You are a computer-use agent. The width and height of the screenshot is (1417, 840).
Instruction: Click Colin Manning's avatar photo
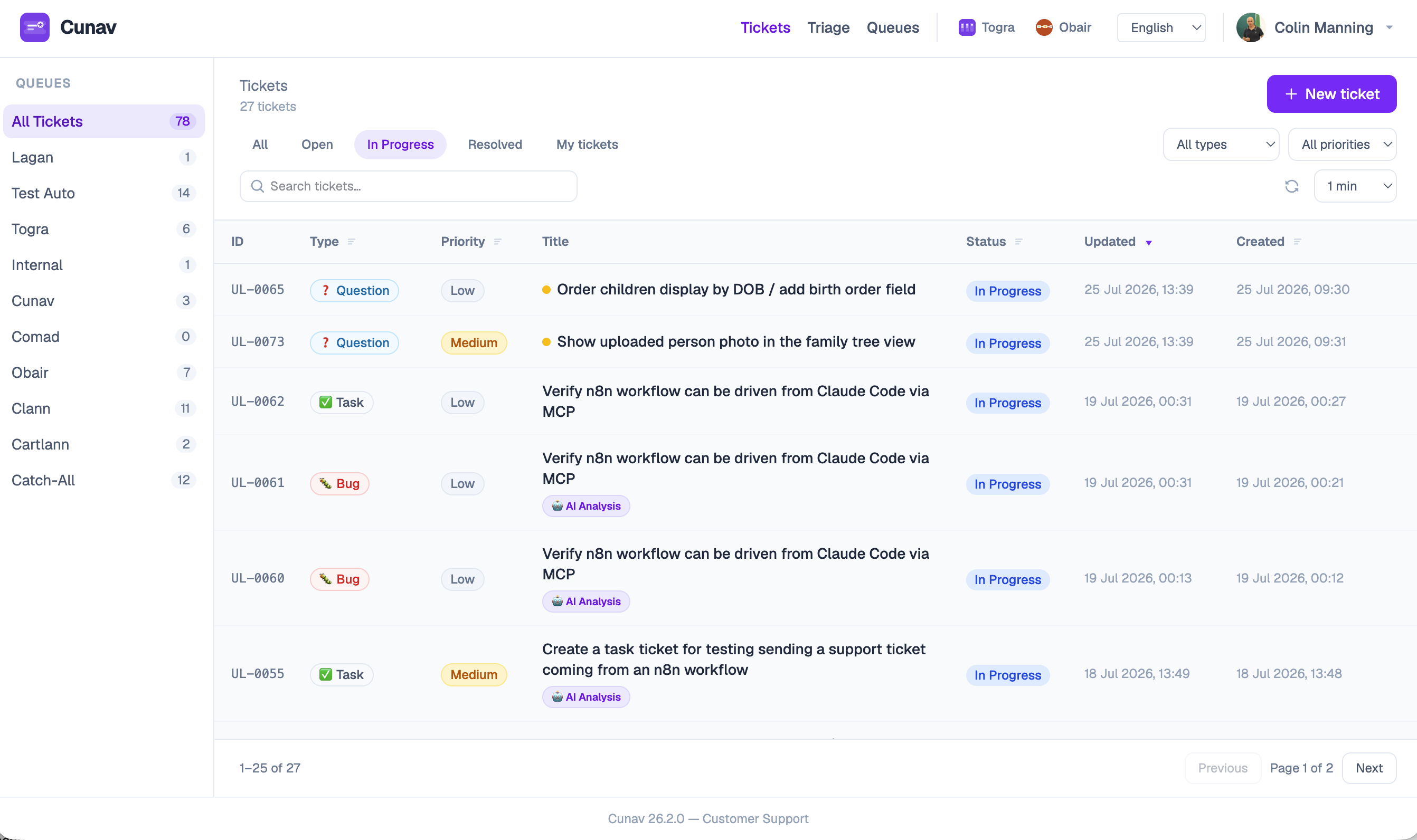[x=1251, y=27]
